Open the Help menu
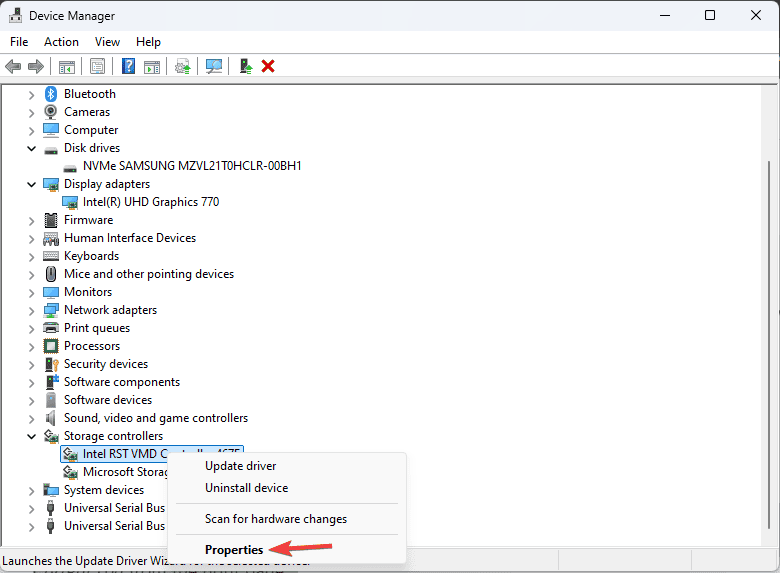This screenshot has width=780, height=573. click(148, 42)
